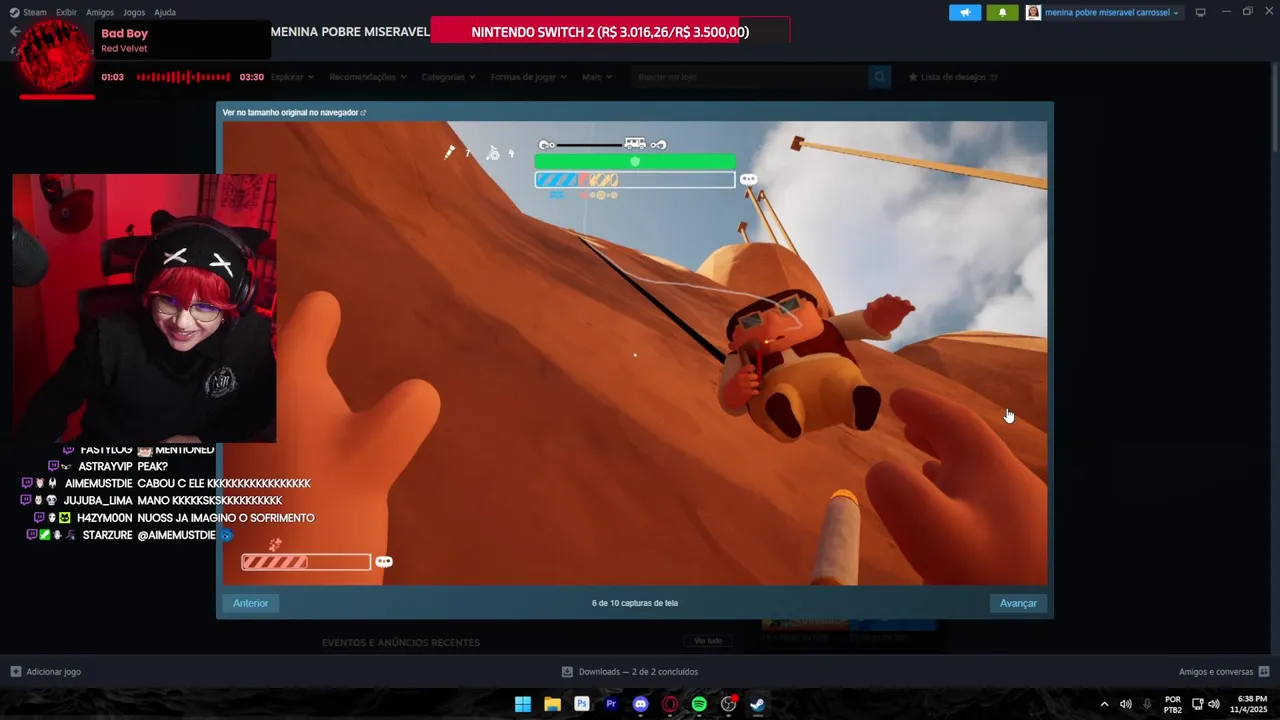Open the green notifications bell
The width and height of the screenshot is (1280, 720).
tap(1002, 12)
